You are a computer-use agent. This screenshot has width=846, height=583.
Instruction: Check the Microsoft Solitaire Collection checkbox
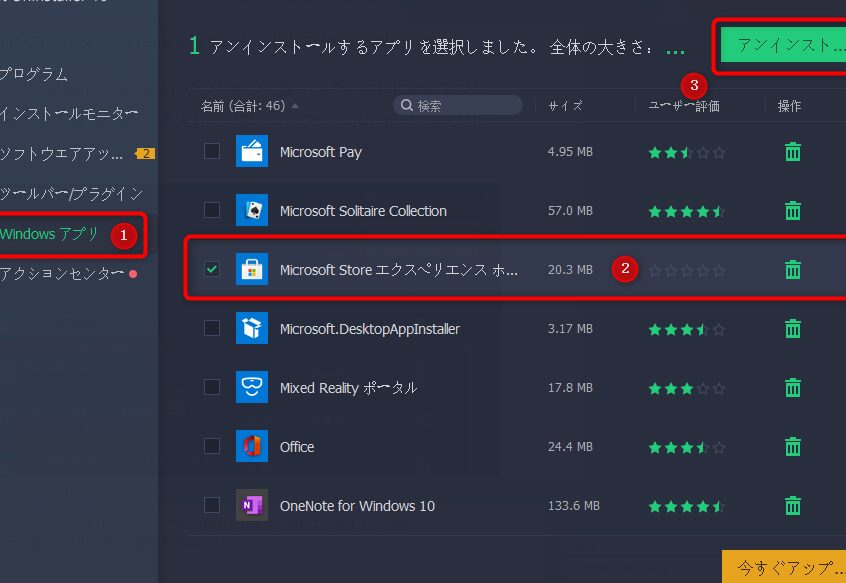[212, 210]
